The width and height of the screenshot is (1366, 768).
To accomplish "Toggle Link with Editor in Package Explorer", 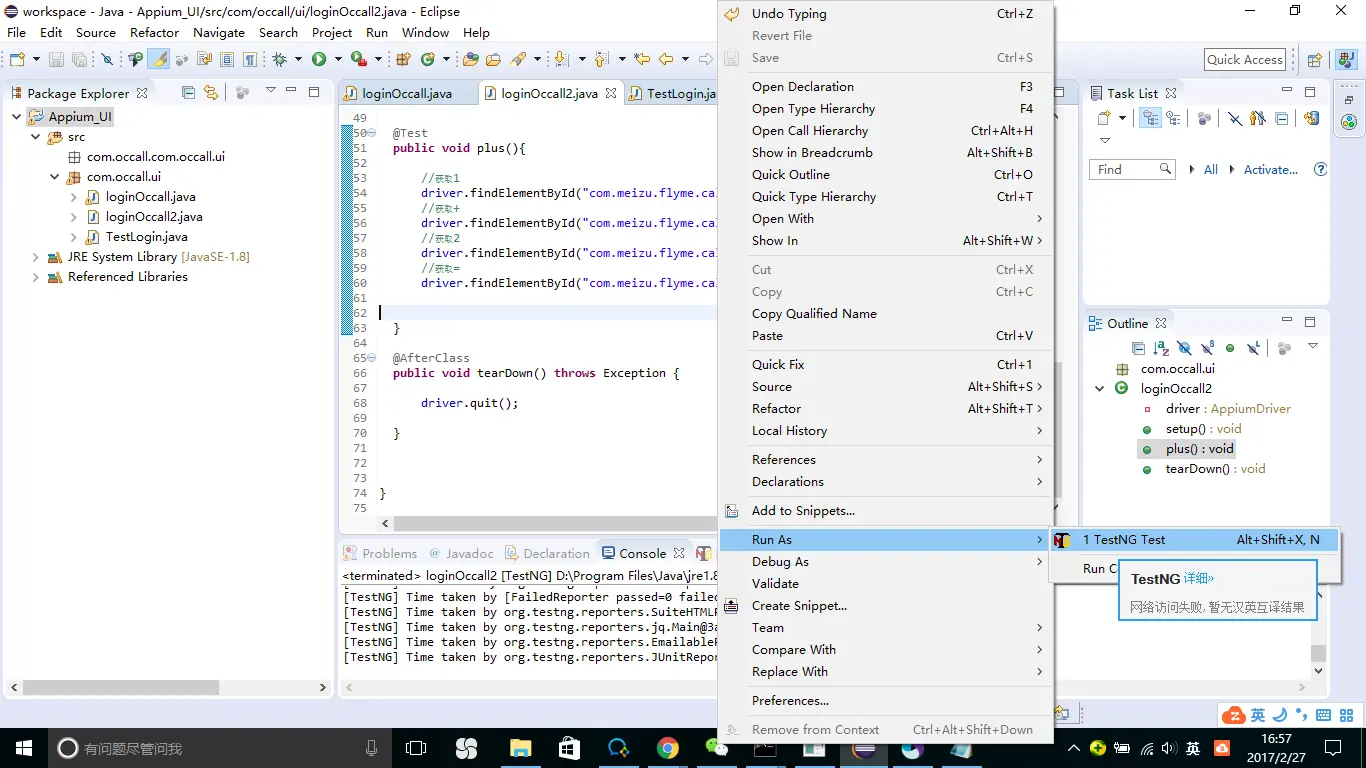I will click(x=210, y=92).
